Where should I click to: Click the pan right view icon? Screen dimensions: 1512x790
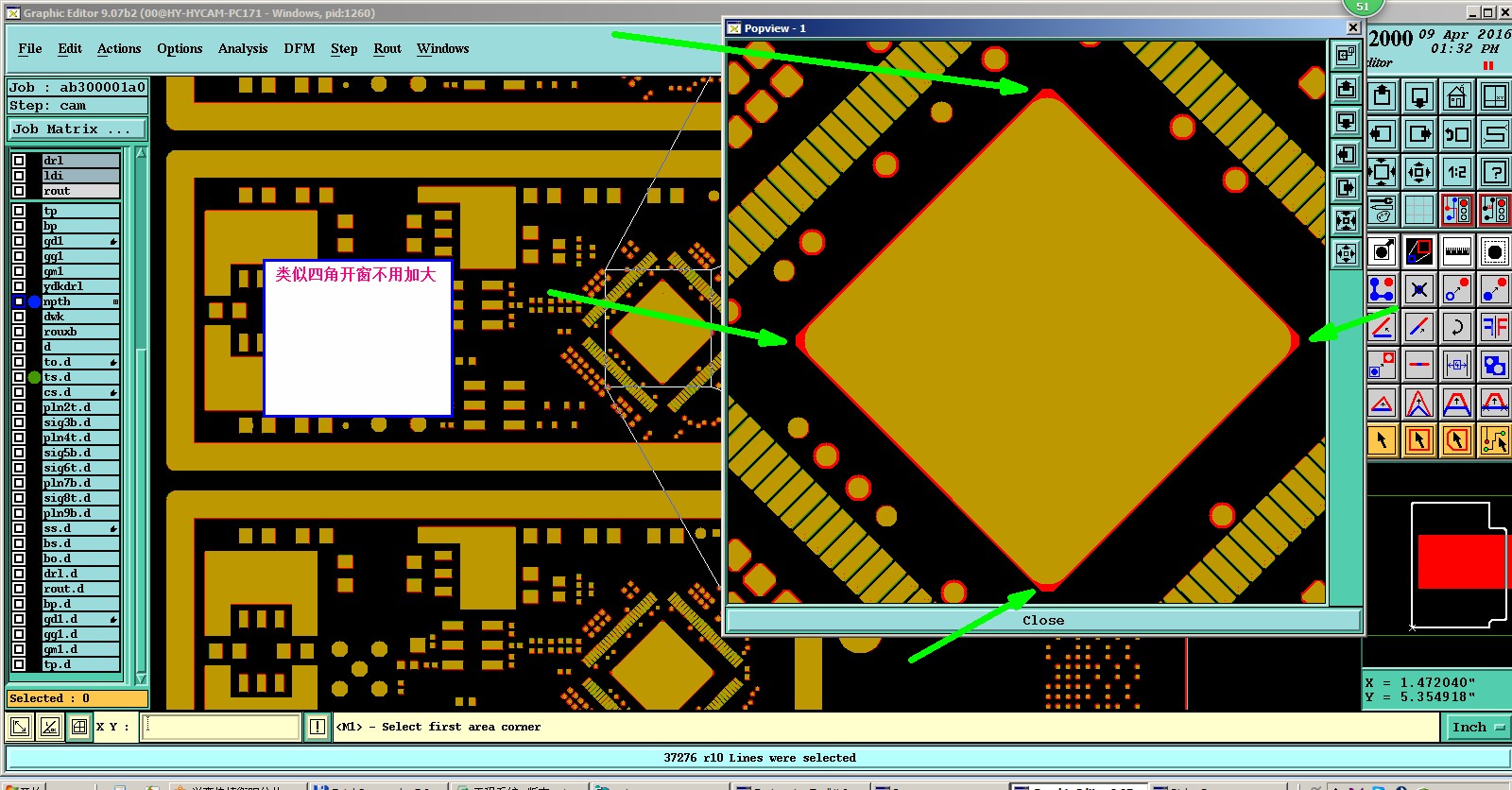coord(1419,134)
